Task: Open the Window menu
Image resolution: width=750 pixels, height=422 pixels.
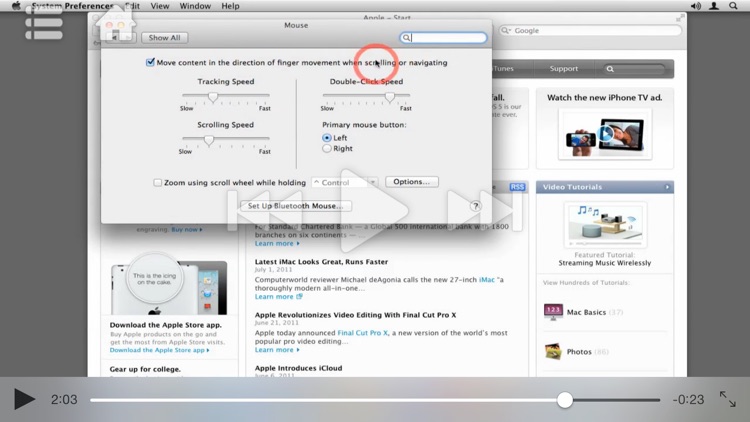Action: [x=195, y=6]
